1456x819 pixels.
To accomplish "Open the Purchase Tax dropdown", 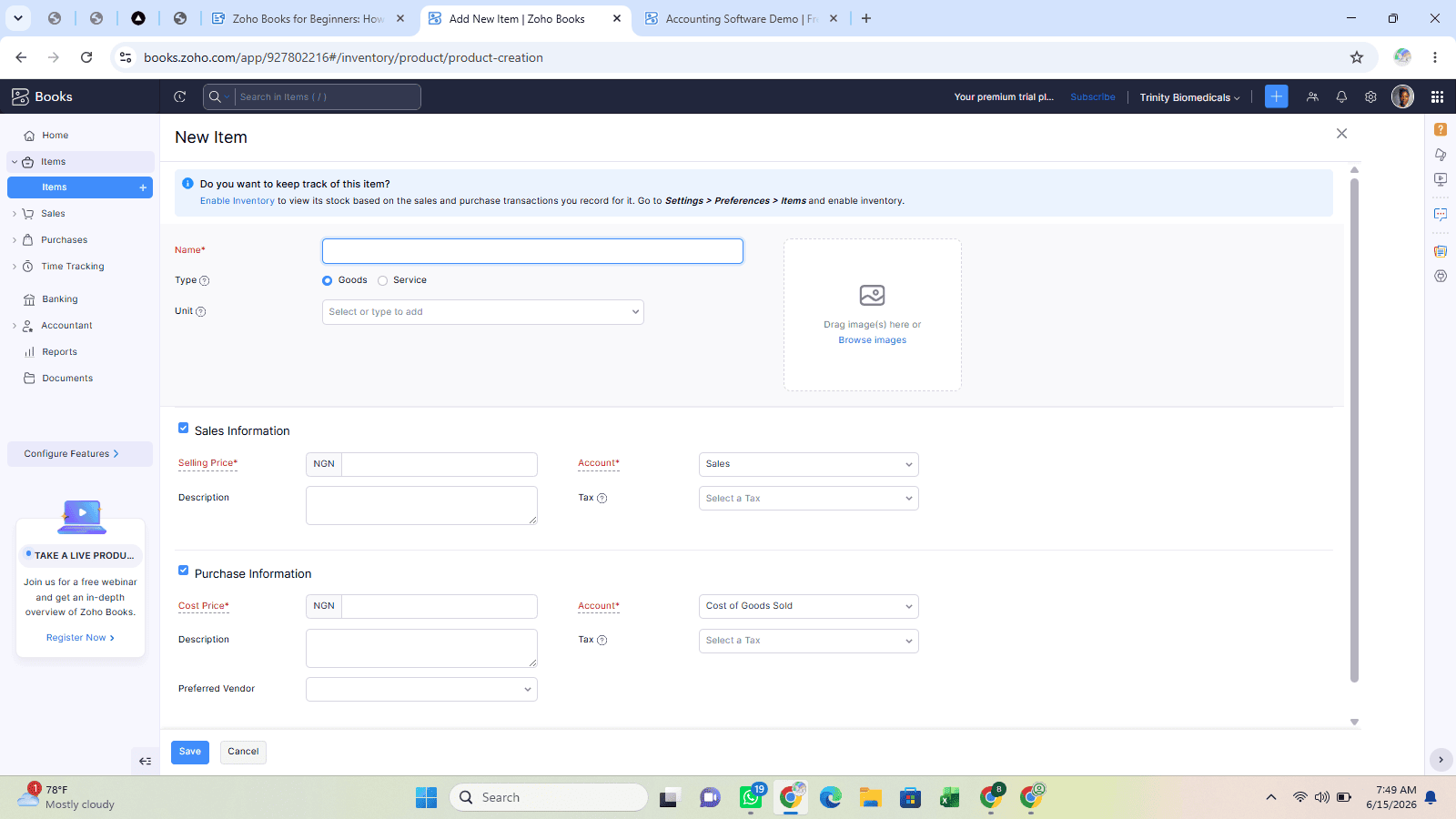I will [x=809, y=641].
